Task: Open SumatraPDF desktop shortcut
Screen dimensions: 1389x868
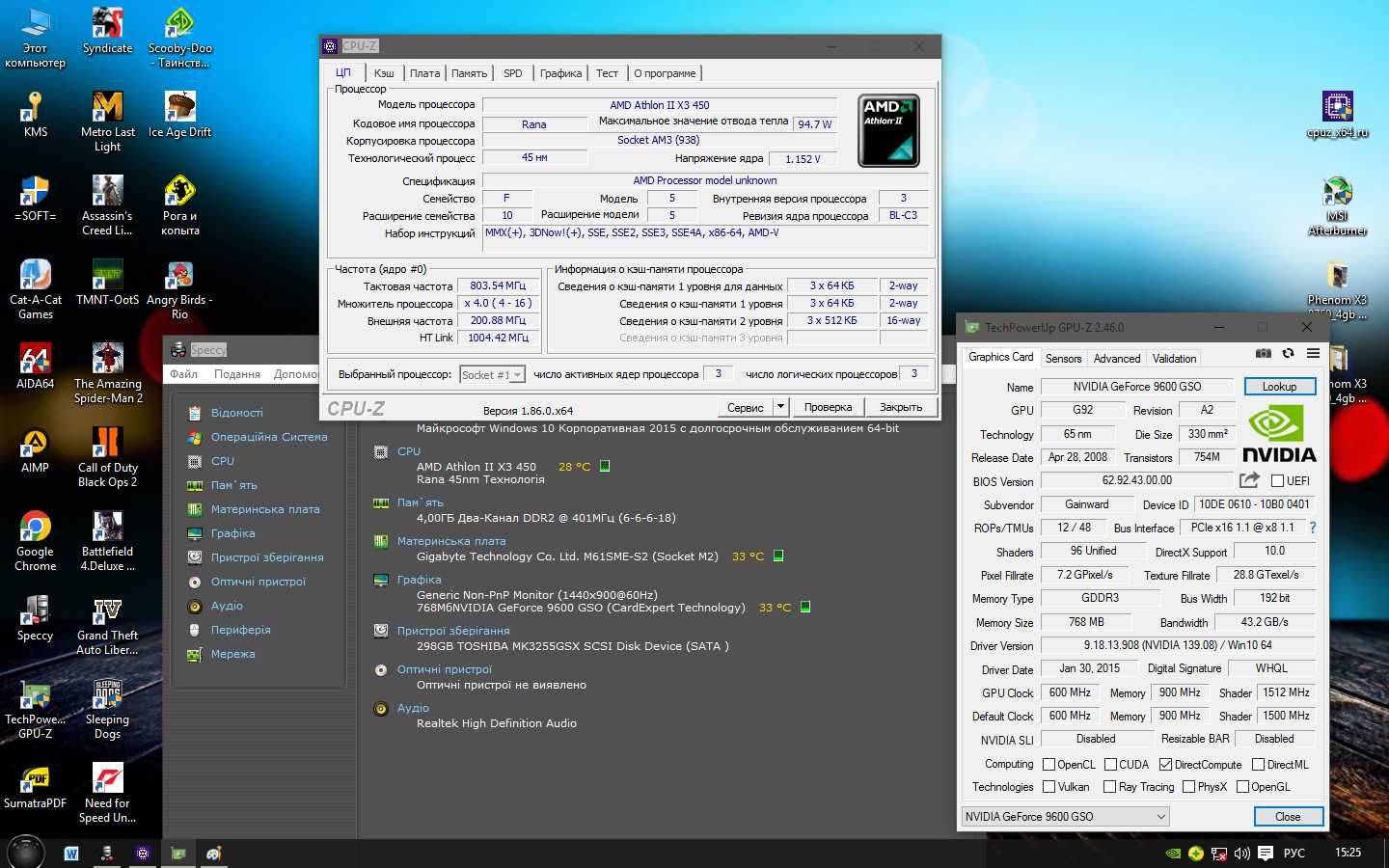Action: click(35, 785)
